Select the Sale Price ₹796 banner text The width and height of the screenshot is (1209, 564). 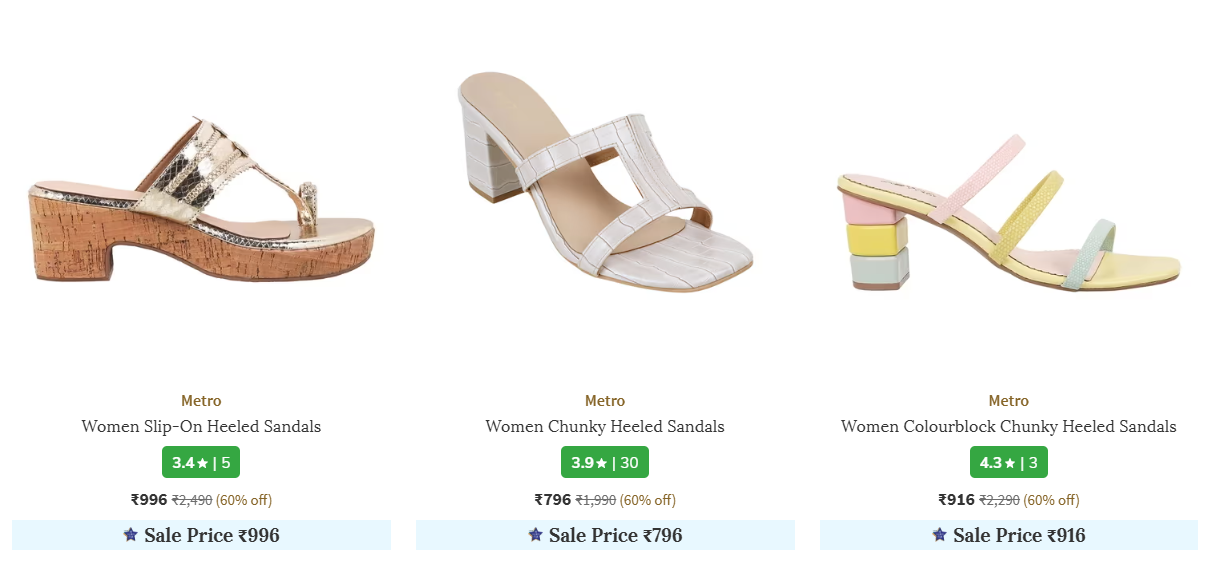616,535
